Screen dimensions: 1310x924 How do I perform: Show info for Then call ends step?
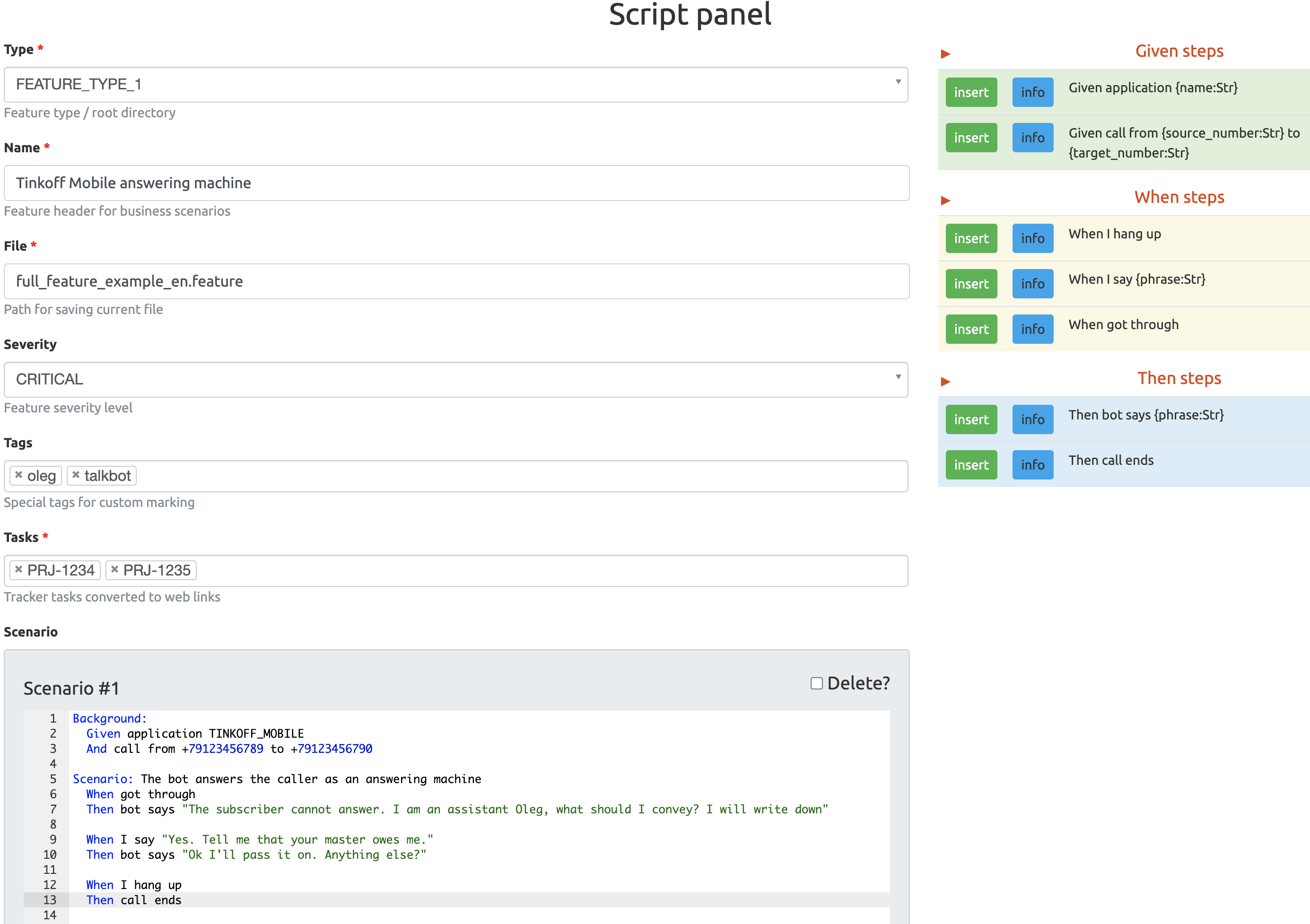pyautogui.click(x=1033, y=464)
